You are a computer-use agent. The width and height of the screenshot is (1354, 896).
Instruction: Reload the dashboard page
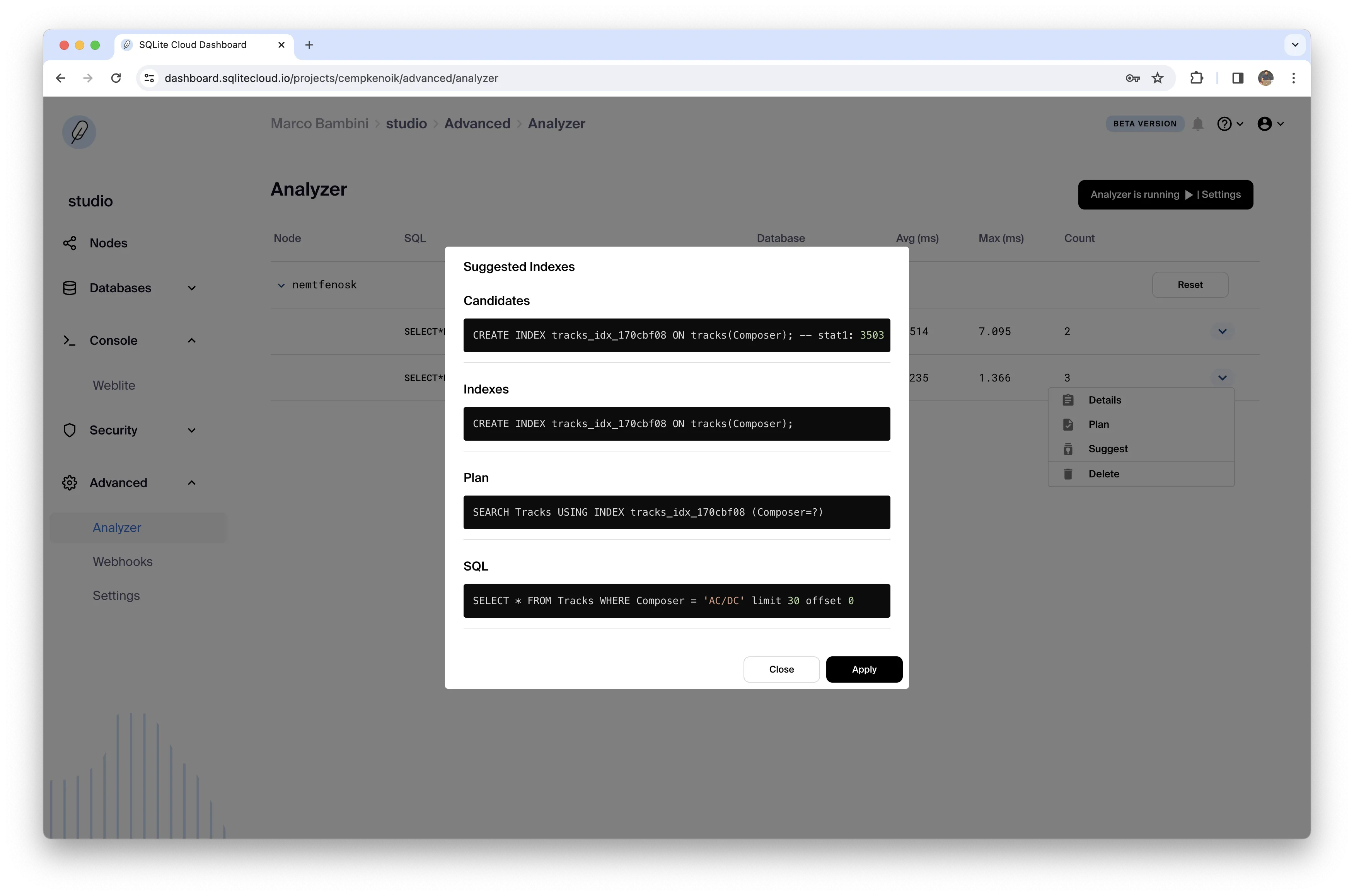116,78
